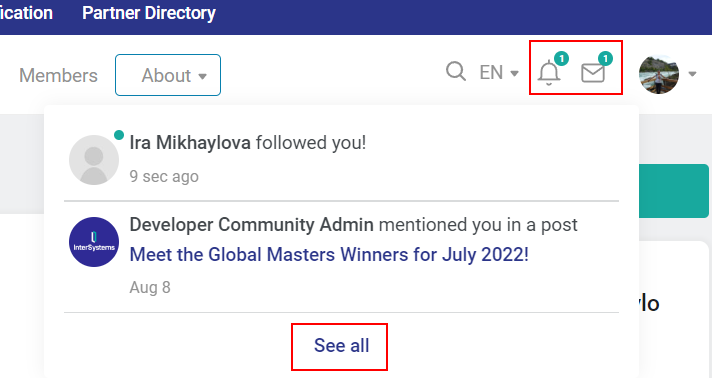Select the Aug 8 notification timestamp
Image resolution: width=712 pixels, height=378 pixels.
coord(150,288)
